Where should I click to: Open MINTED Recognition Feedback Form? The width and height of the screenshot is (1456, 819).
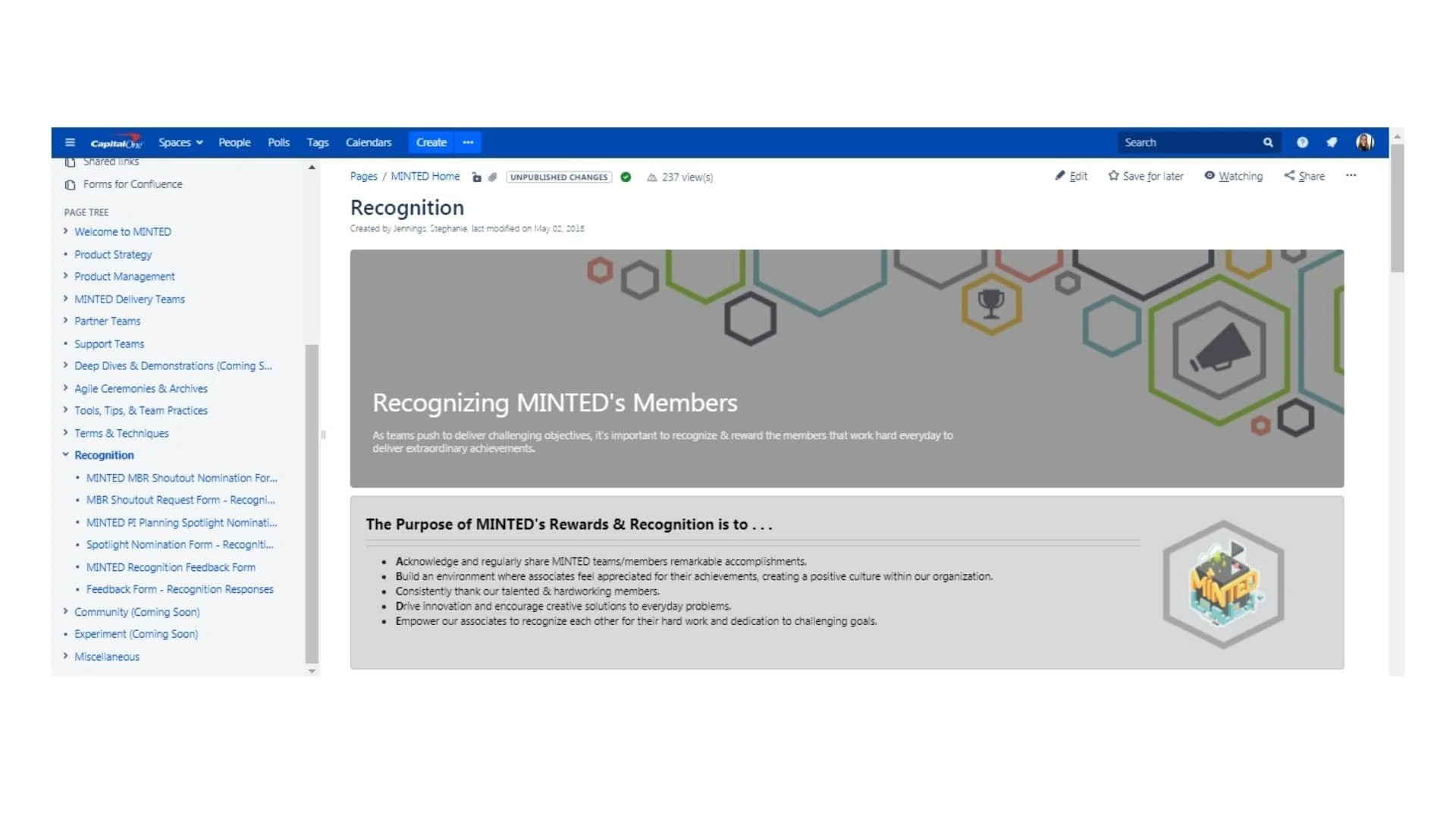(x=171, y=568)
